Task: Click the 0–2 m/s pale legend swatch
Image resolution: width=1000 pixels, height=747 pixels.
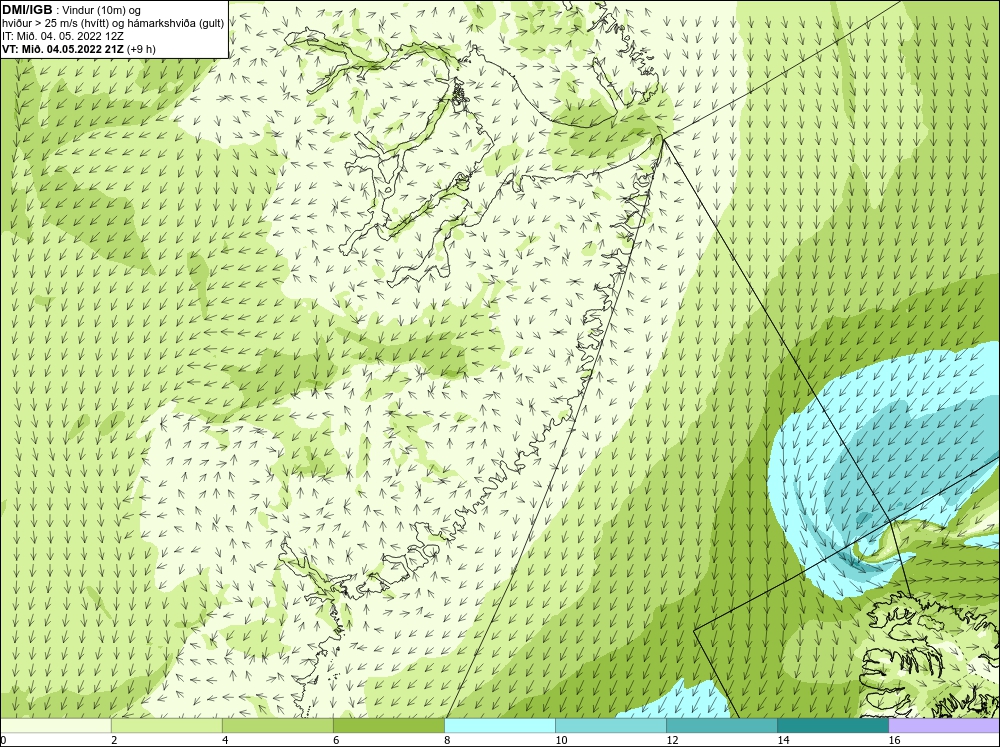Action: tap(55, 725)
